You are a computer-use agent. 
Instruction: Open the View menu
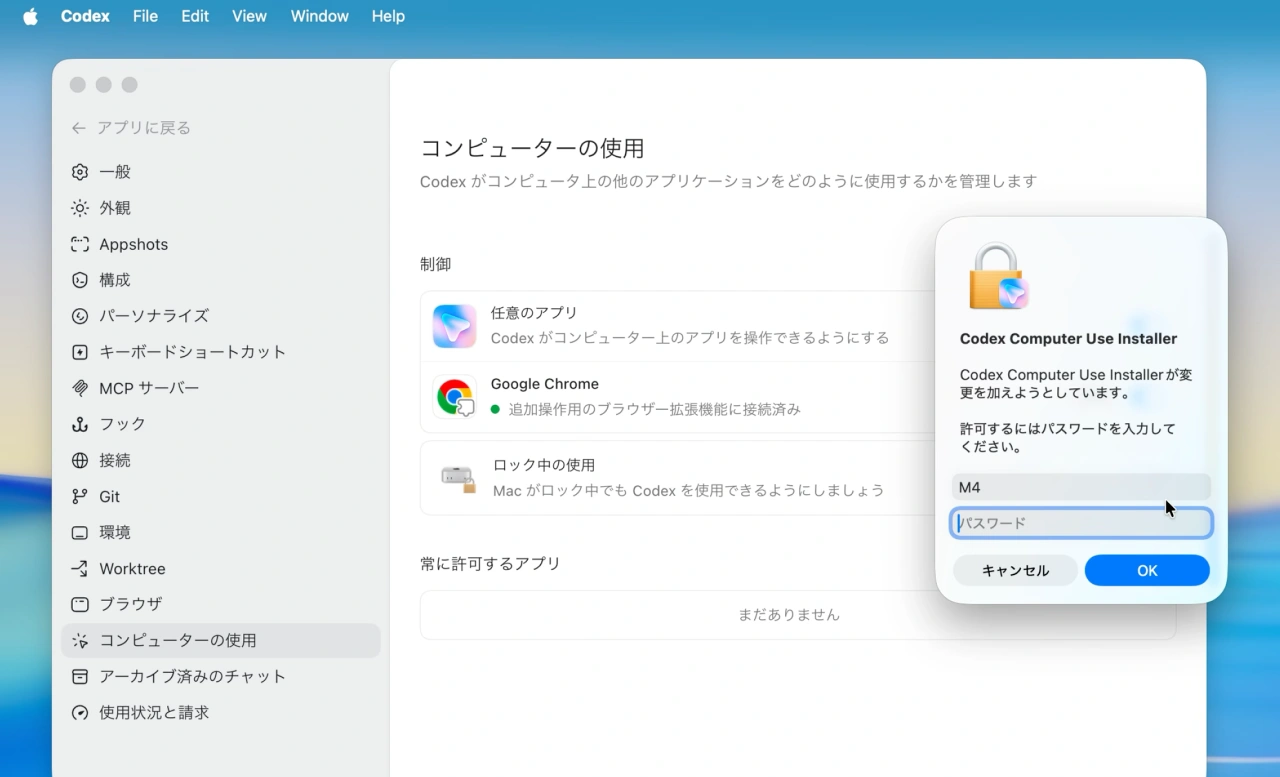coord(249,16)
